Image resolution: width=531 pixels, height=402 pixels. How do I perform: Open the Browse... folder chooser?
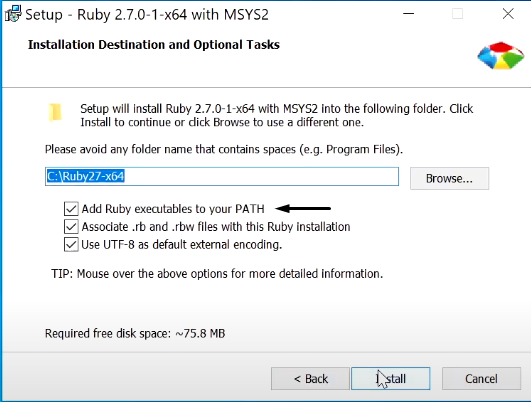click(449, 178)
